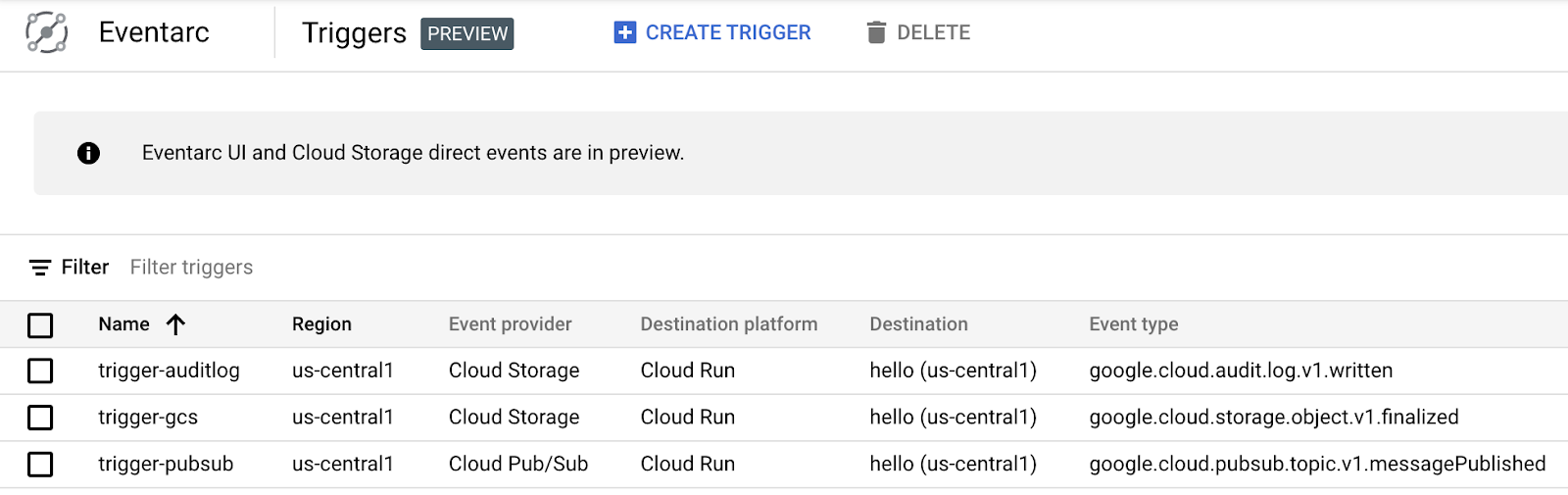This screenshot has width=1568, height=495.
Task: Check the trigger-pubsub row checkbox
Action: point(40,465)
